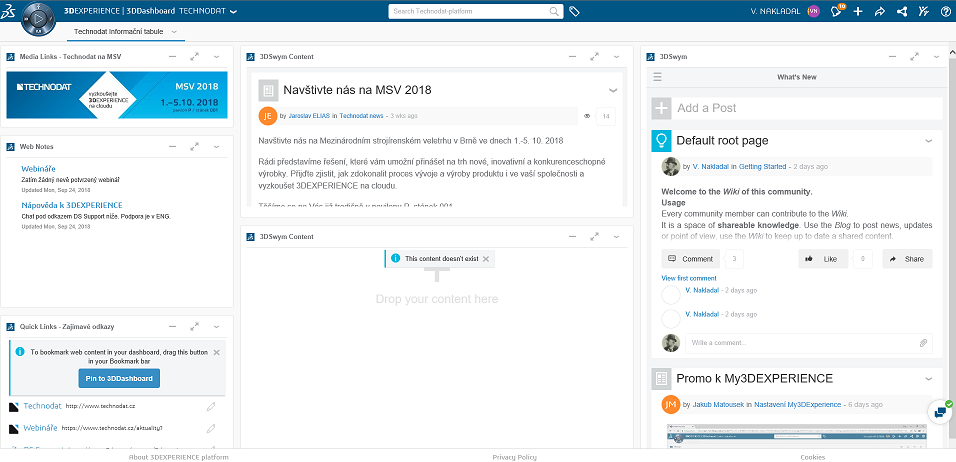Expand Navštivte nás na MSV 2018 post options
This screenshot has width=956, height=462.
[613, 90]
